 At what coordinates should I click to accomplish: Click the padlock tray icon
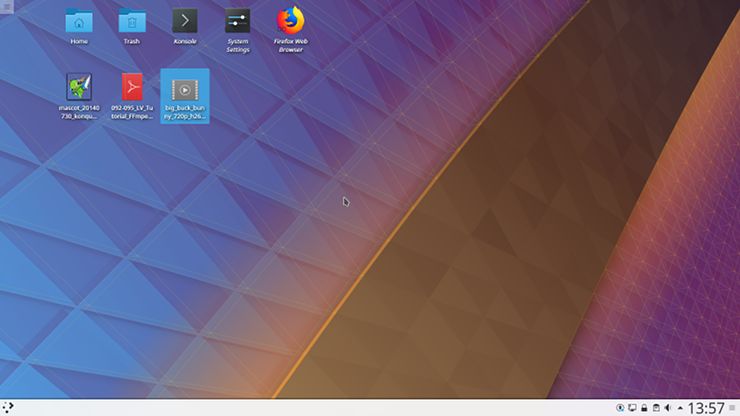(644, 408)
